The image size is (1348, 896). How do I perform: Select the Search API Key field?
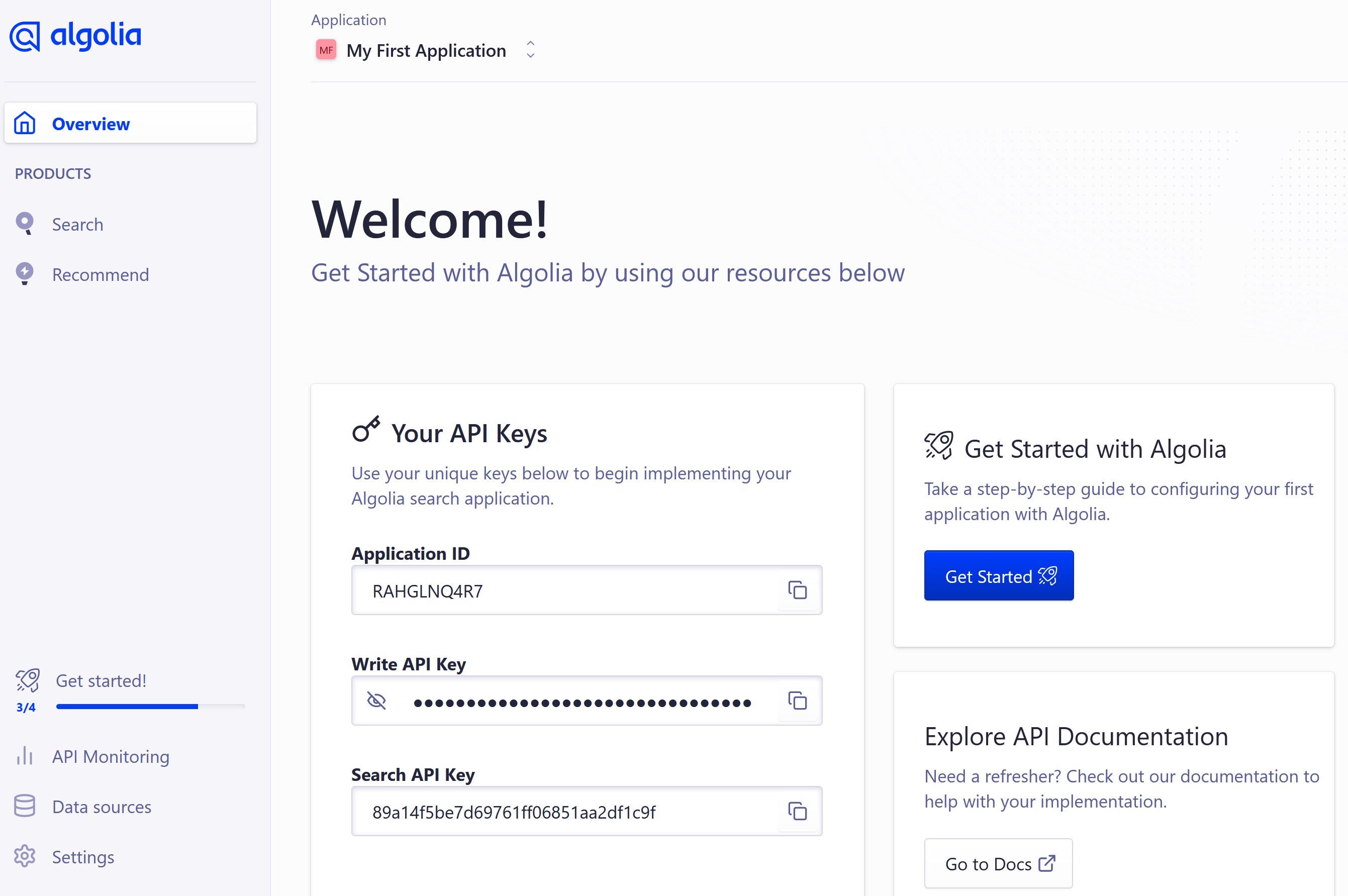coord(587,812)
